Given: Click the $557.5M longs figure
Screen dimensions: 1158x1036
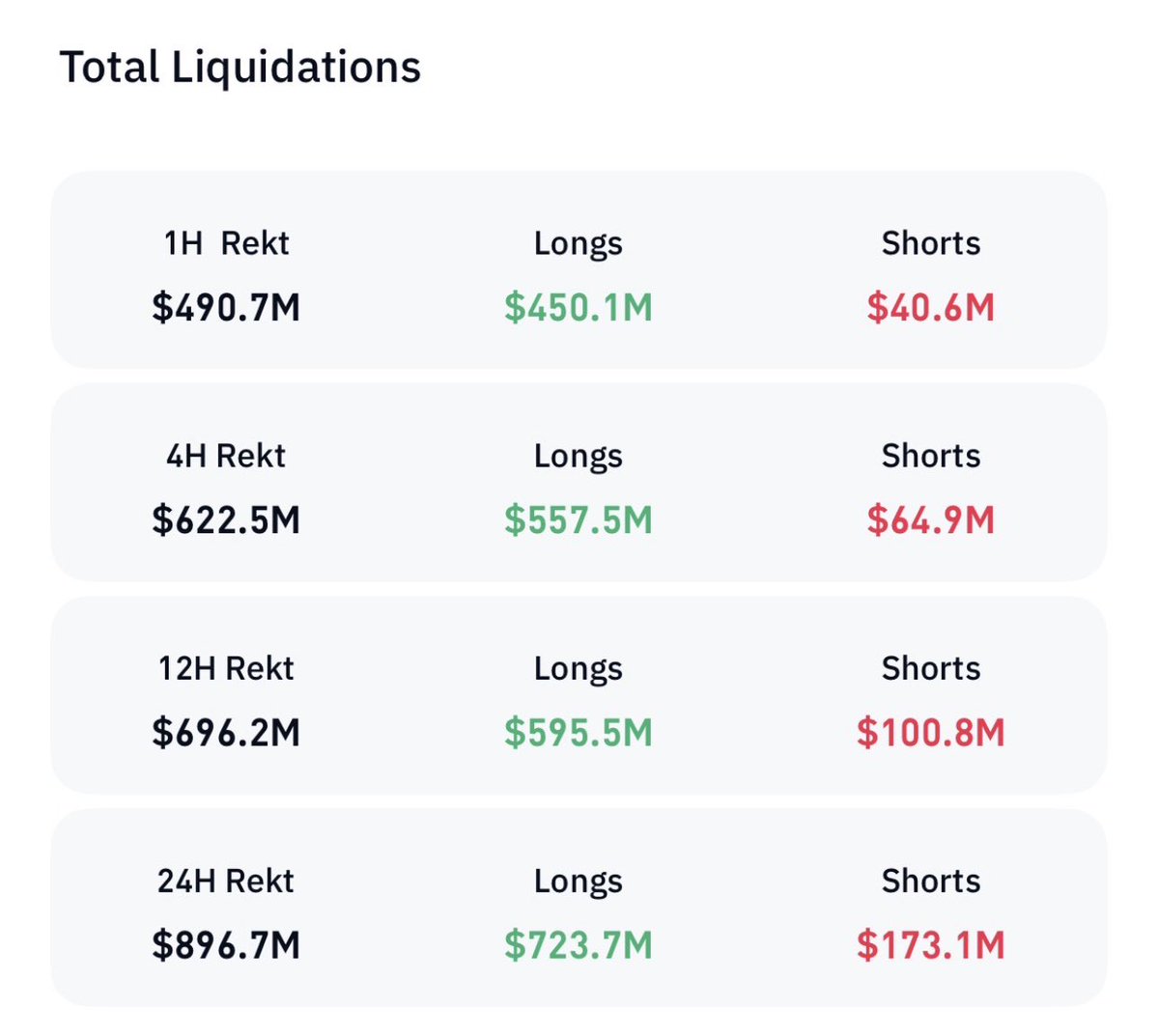Looking at the screenshot, I should tap(579, 520).
